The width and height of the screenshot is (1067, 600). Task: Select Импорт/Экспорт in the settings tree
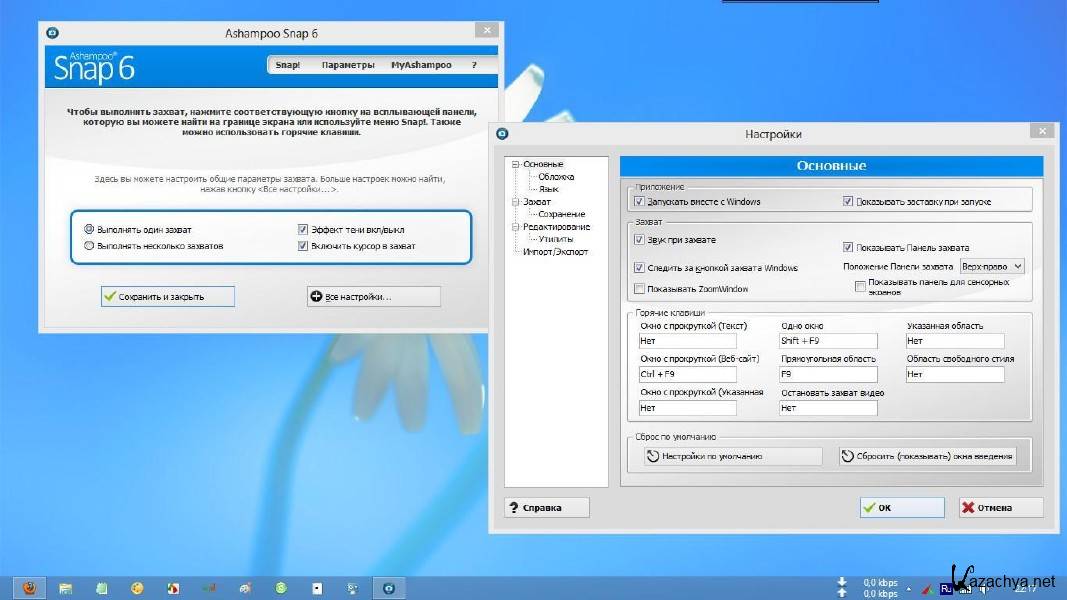[x=555, y=252]
